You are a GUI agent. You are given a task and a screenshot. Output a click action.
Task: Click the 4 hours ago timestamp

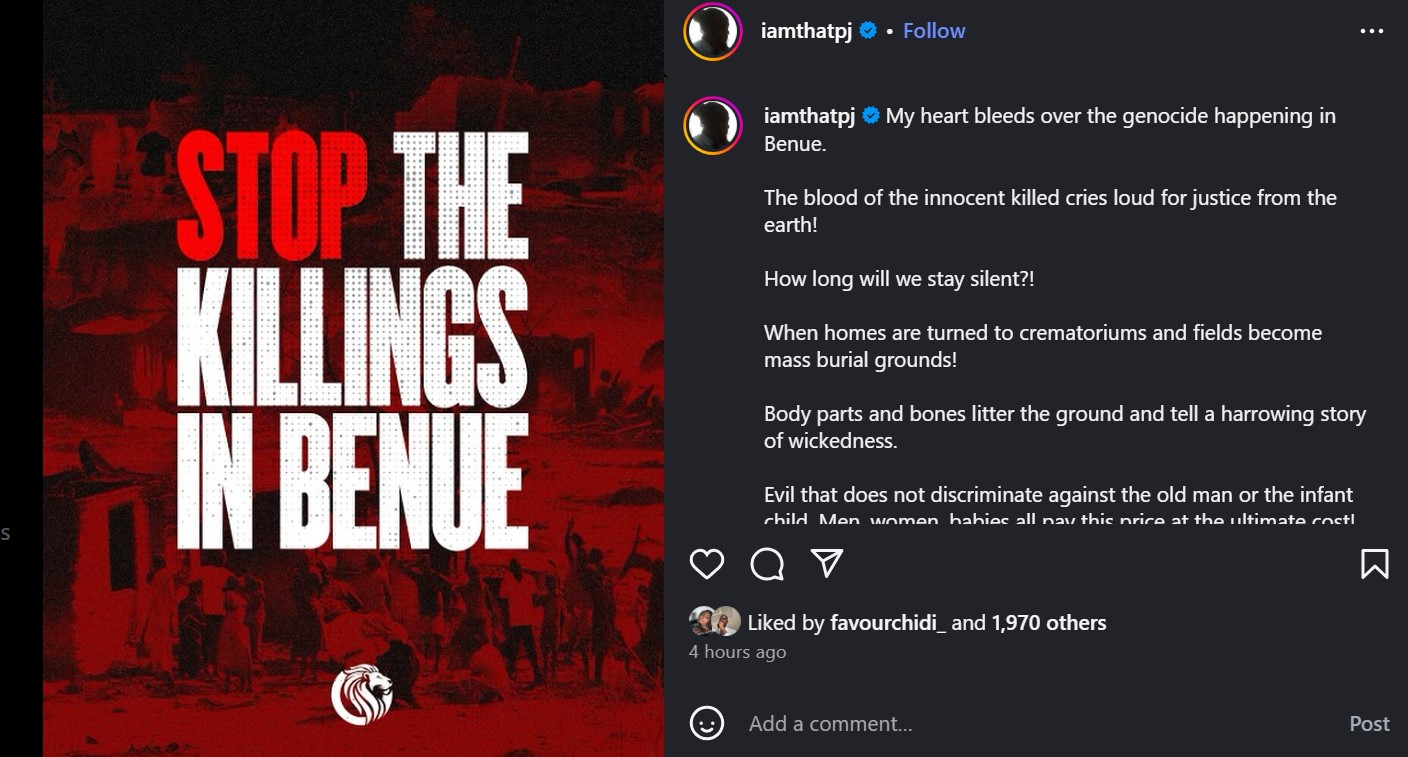click(738, 652)
